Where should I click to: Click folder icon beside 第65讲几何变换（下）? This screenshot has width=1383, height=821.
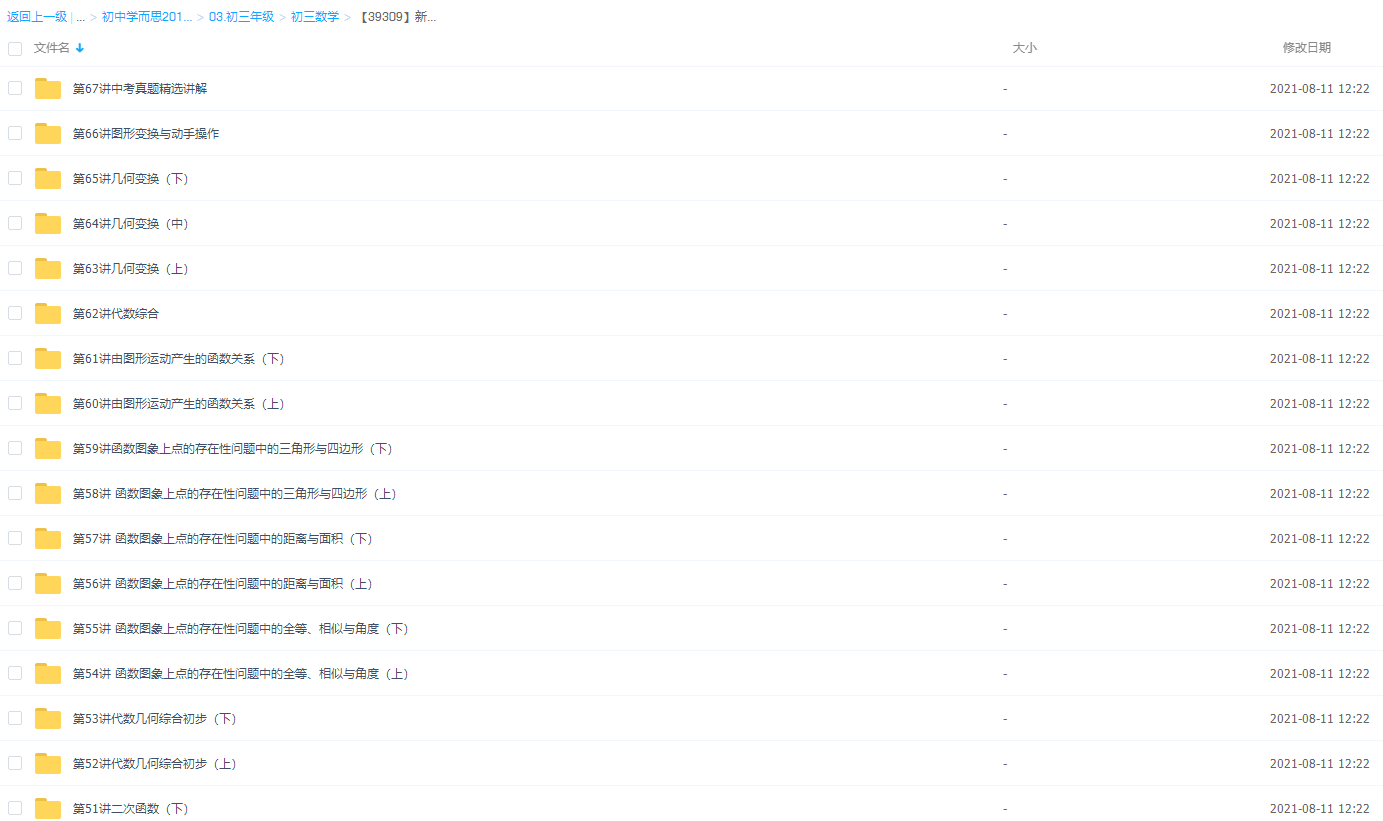click(x=48, y=179)
